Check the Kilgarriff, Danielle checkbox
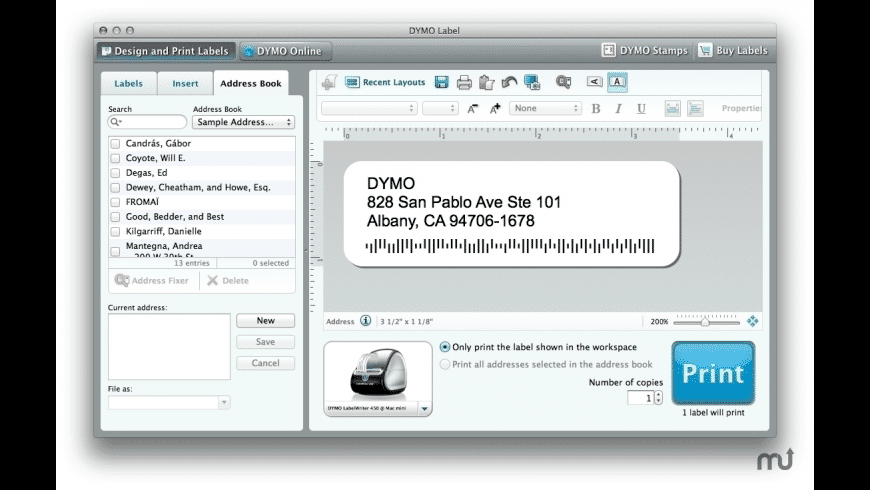 [x=115, y=231]
